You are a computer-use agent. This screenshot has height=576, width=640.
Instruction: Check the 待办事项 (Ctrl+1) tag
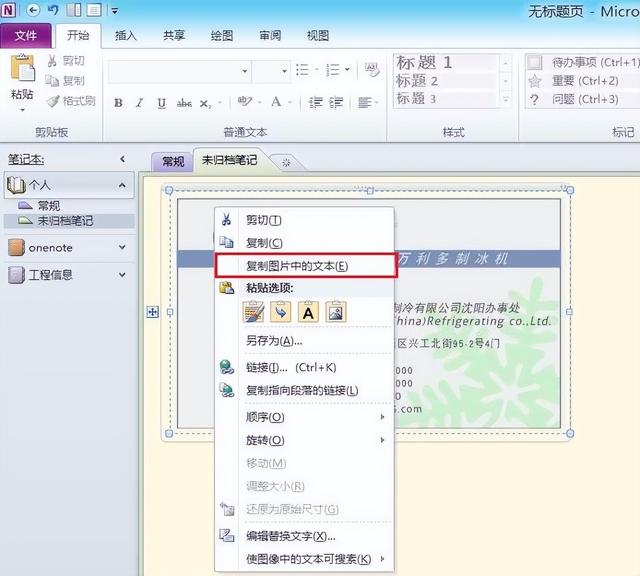point(583,62)
